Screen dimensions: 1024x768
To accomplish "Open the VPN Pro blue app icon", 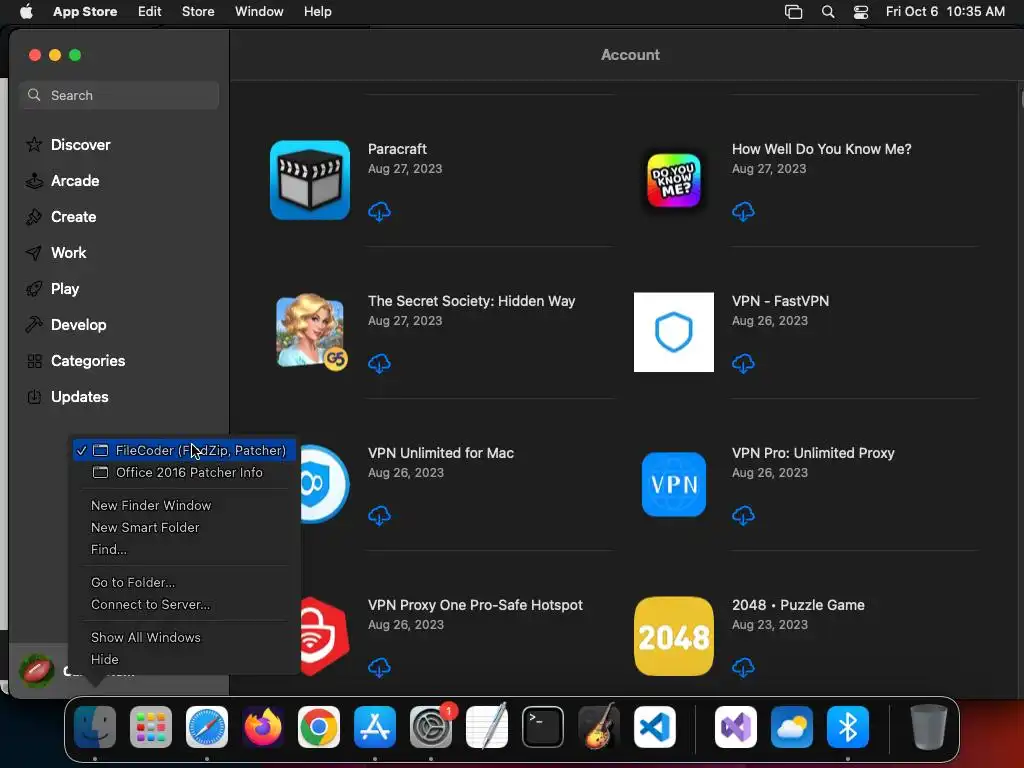I will (673, 484).
